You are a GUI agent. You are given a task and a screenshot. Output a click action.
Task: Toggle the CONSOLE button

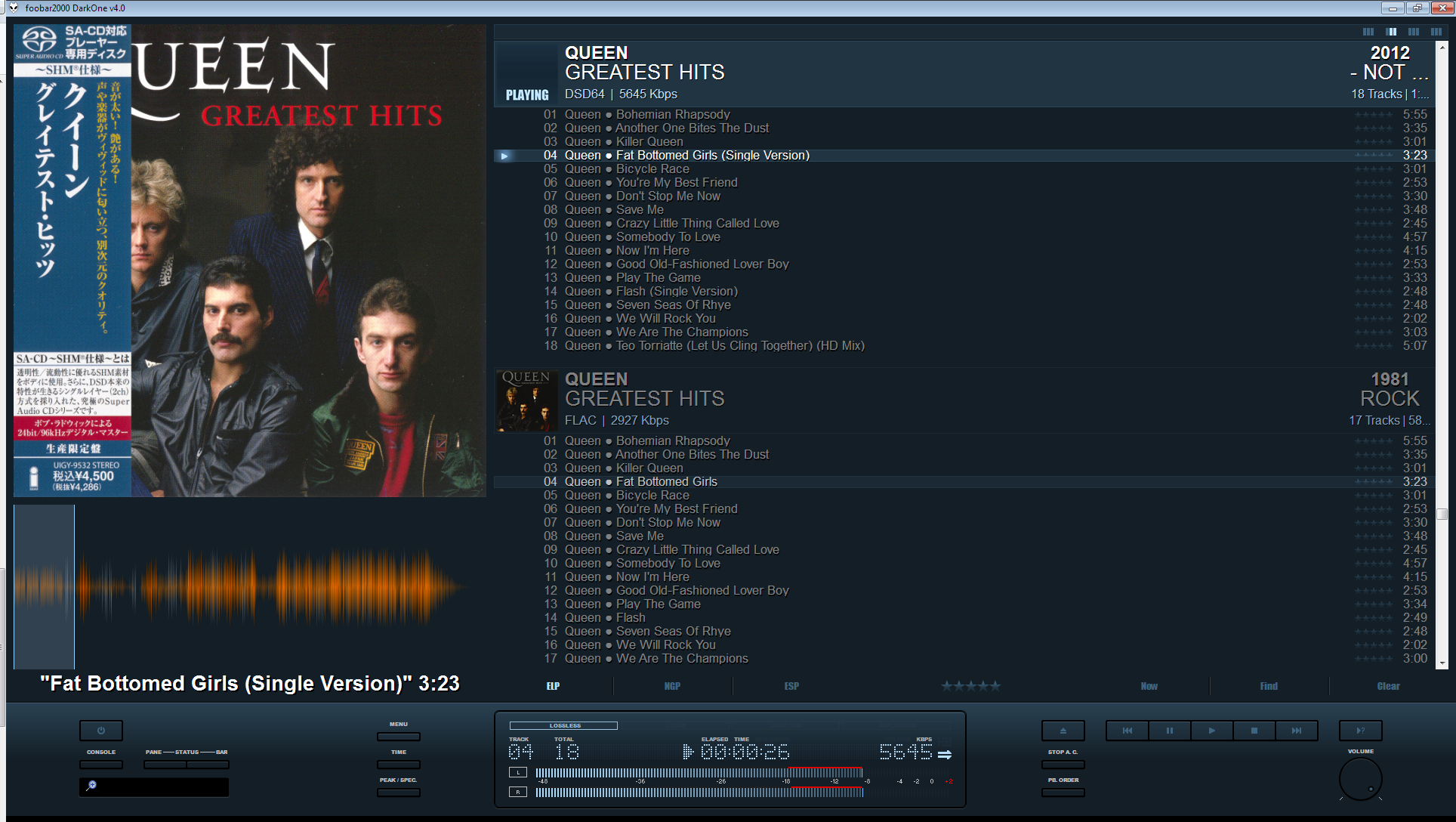coord(101,765)
